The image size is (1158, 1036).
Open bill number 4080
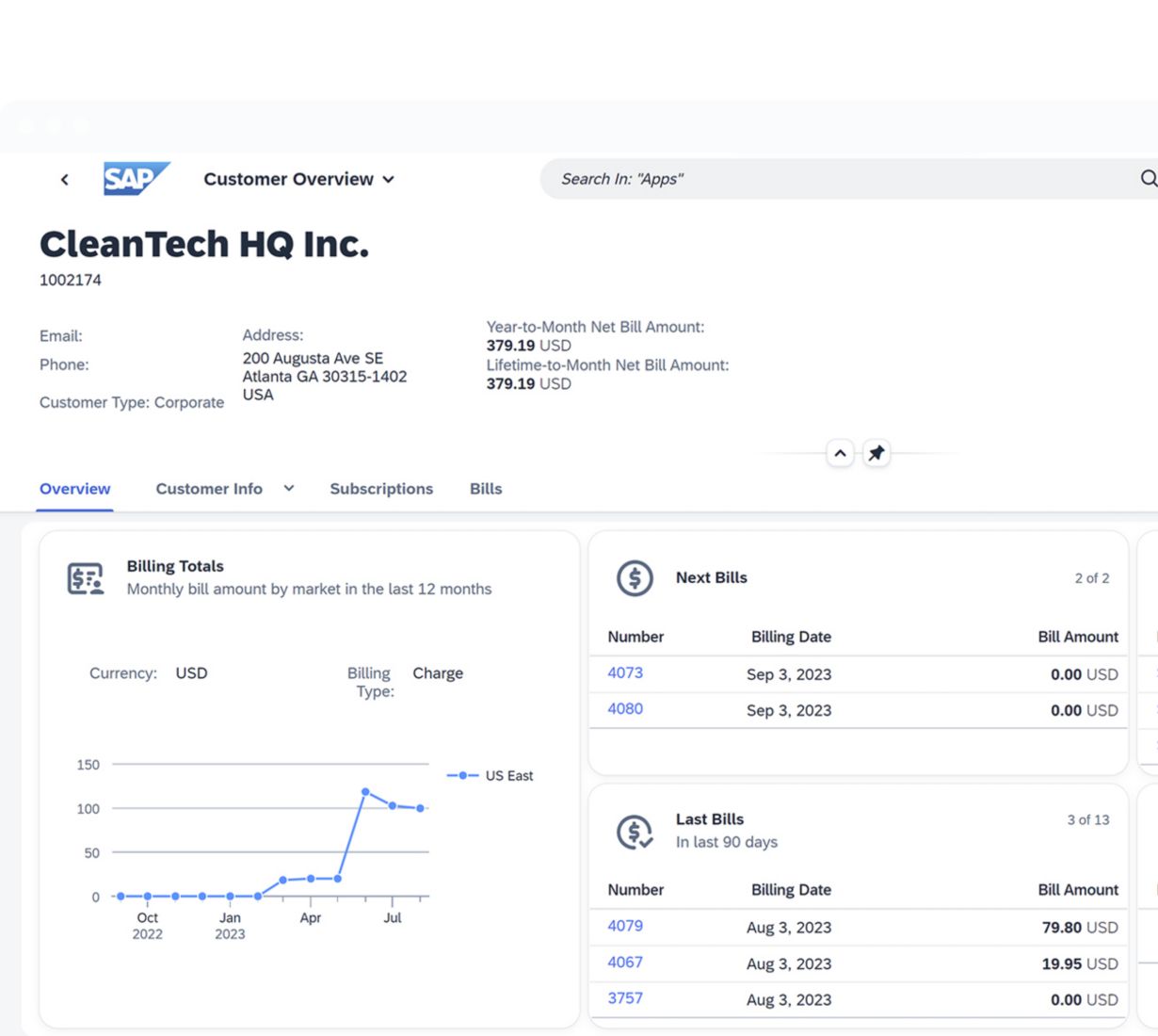[x=625, y=708]
